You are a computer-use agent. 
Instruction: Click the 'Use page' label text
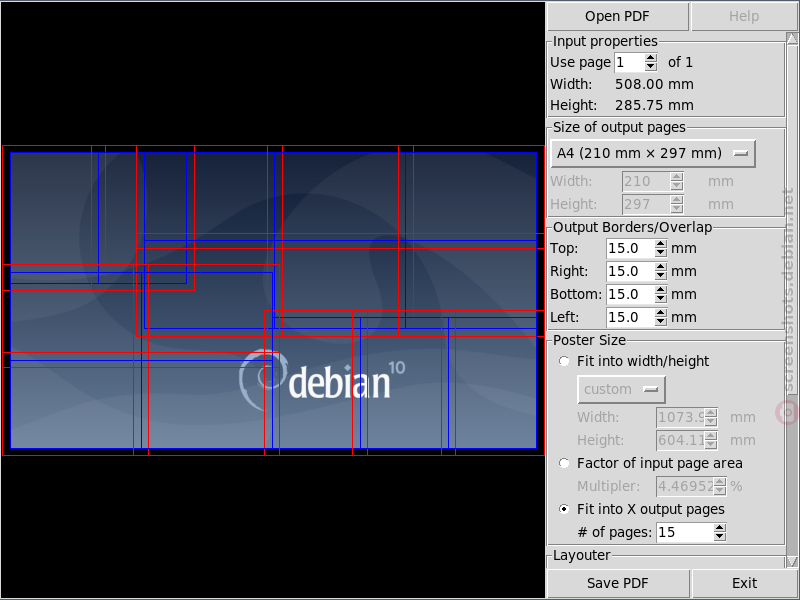pyautogui.click(x=580, y=62)
